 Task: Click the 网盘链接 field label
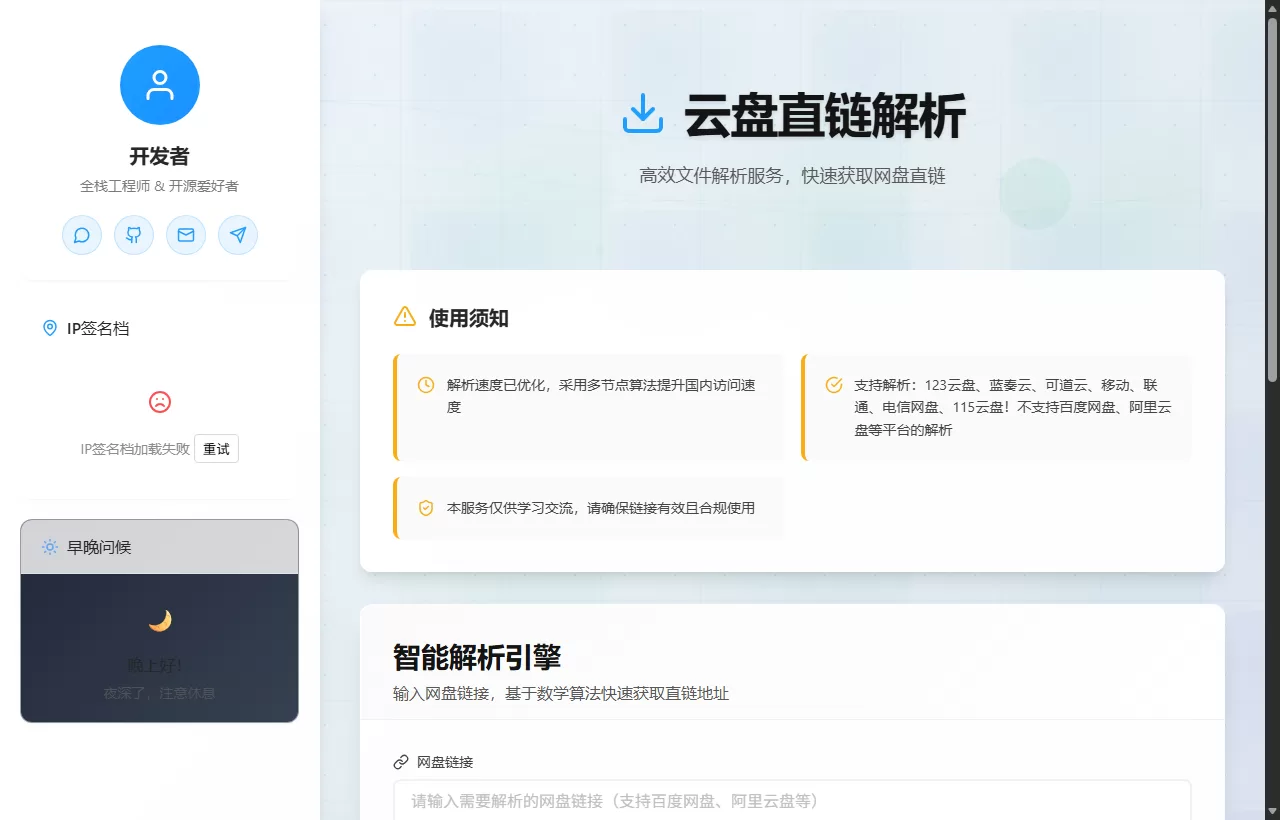[445, 762]
